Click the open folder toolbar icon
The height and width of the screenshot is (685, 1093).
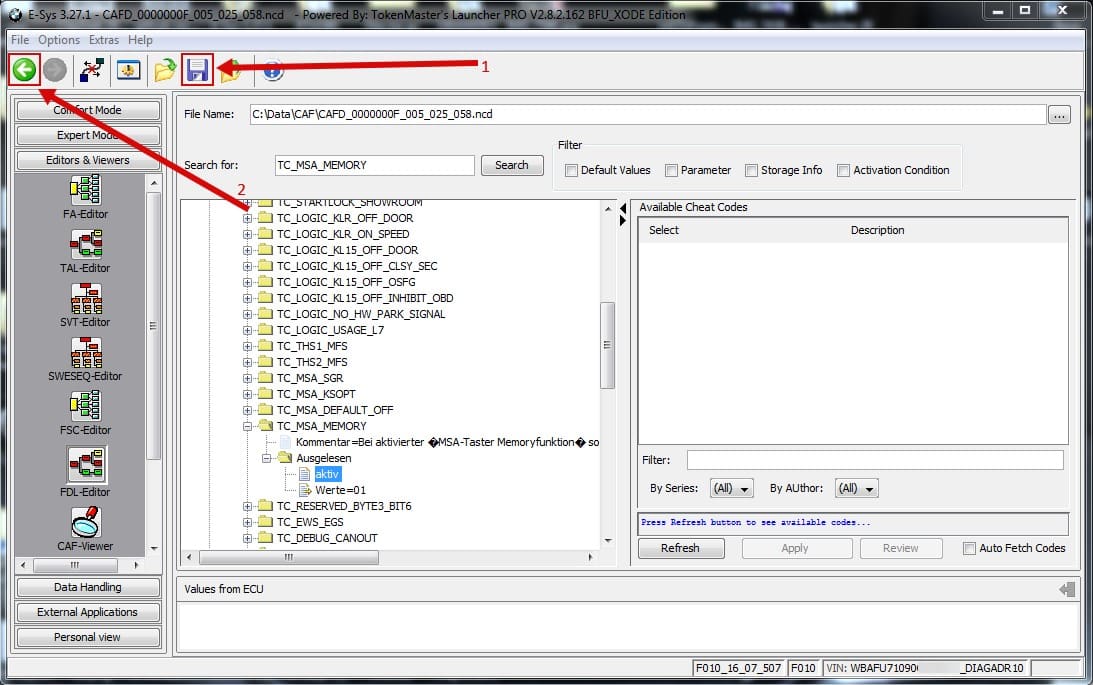pyautogui.click(x=165, y=70)
